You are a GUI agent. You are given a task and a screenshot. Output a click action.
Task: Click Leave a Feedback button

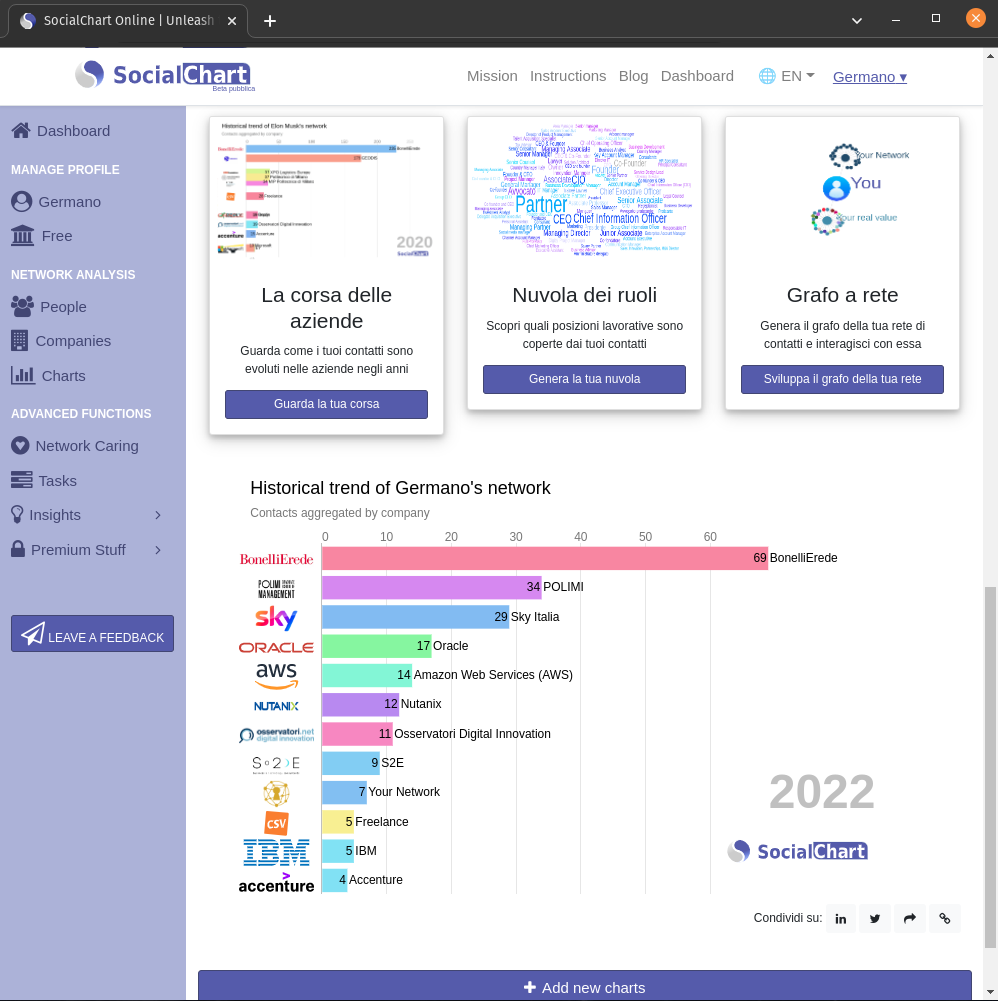(x=93, y=634)
